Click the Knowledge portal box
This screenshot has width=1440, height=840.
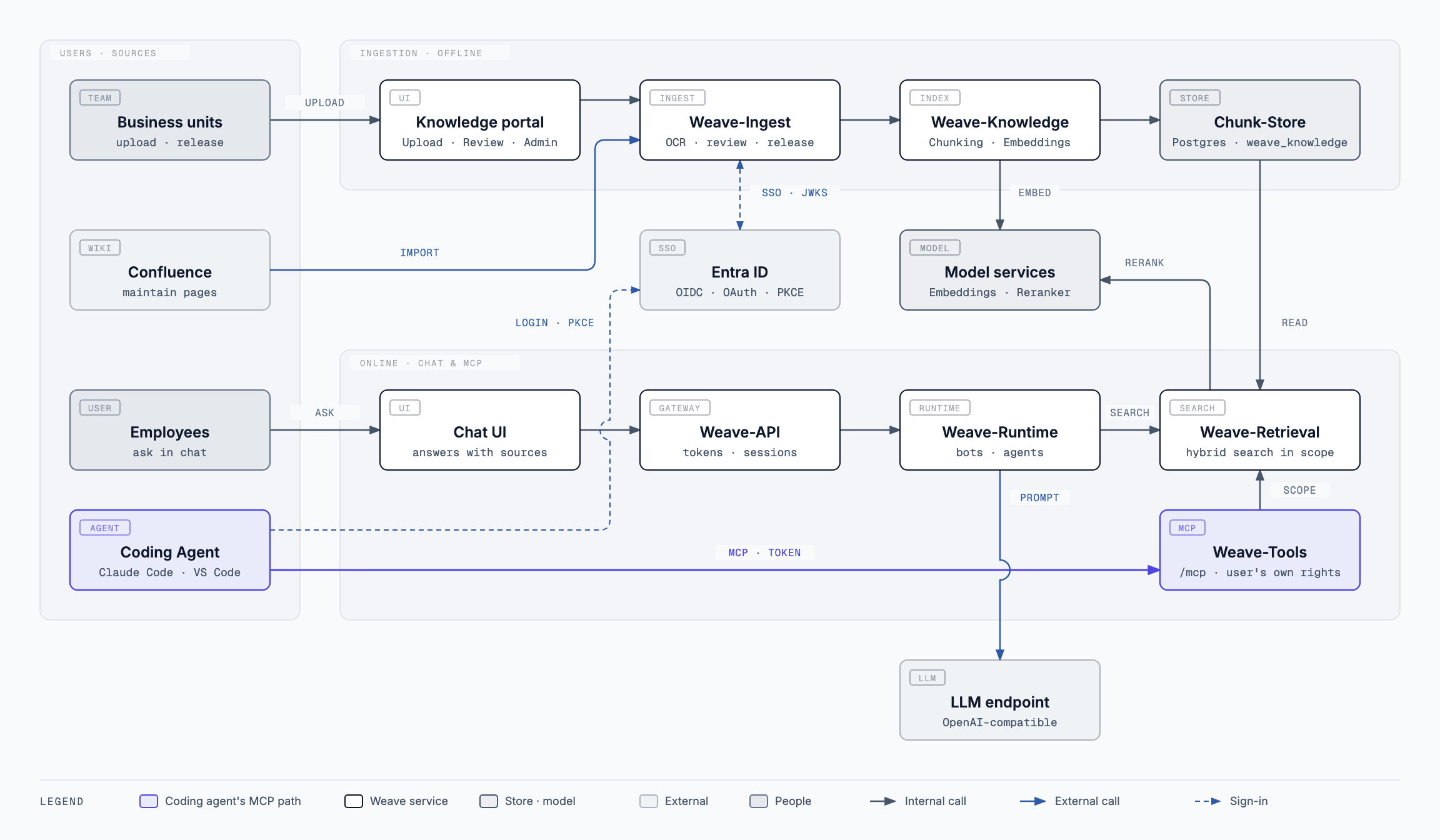pyautogui.click(x=480, y=120)
